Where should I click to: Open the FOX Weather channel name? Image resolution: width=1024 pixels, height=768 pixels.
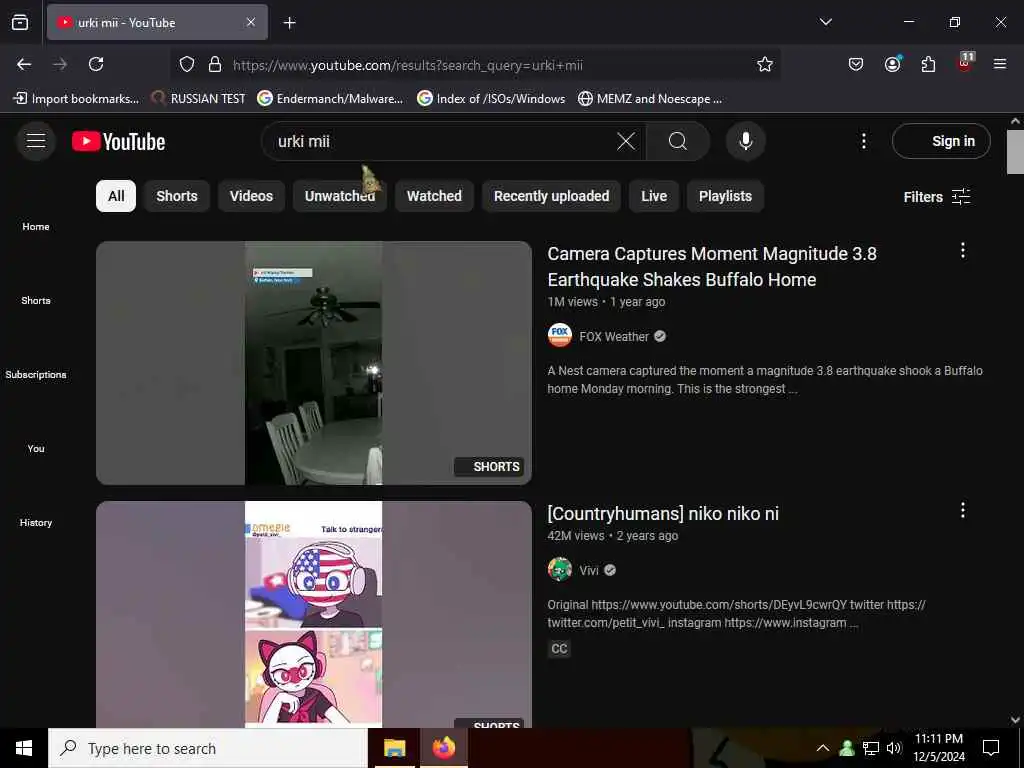614,336
